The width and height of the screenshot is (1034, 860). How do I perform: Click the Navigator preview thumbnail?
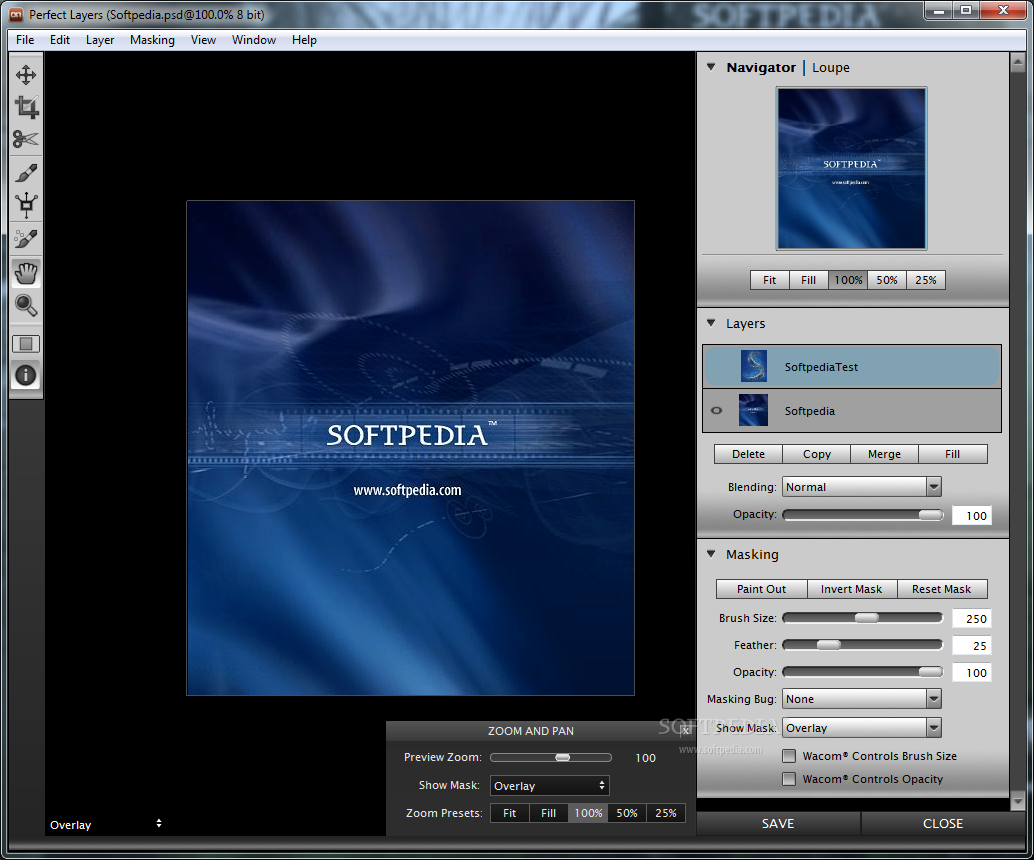(x=851, y=168)
